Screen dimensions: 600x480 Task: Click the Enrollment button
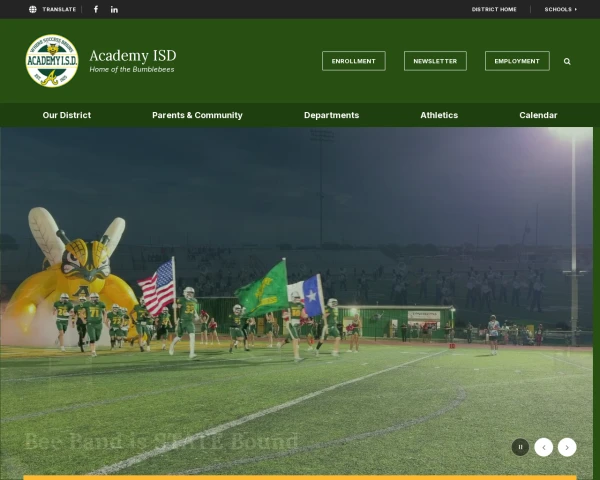tap(354, 61)
